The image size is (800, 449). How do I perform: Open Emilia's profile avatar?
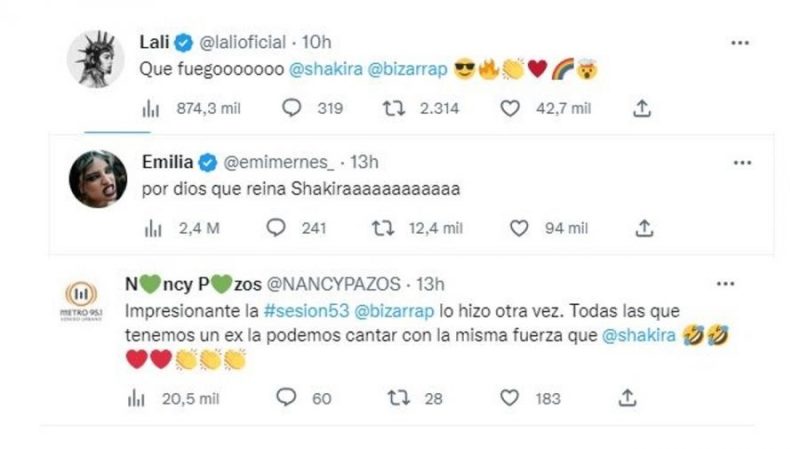(x=96, y=180)
